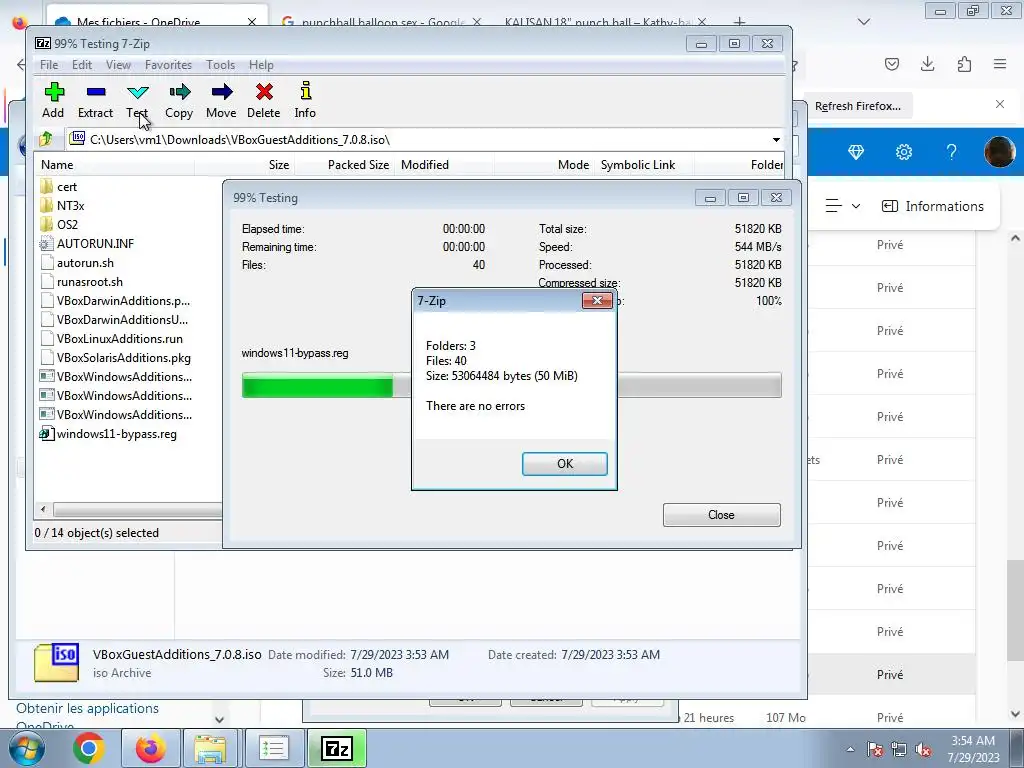Open Firefox list all tabs chevron
The image size is (1024, 768).
click(863, 22)
